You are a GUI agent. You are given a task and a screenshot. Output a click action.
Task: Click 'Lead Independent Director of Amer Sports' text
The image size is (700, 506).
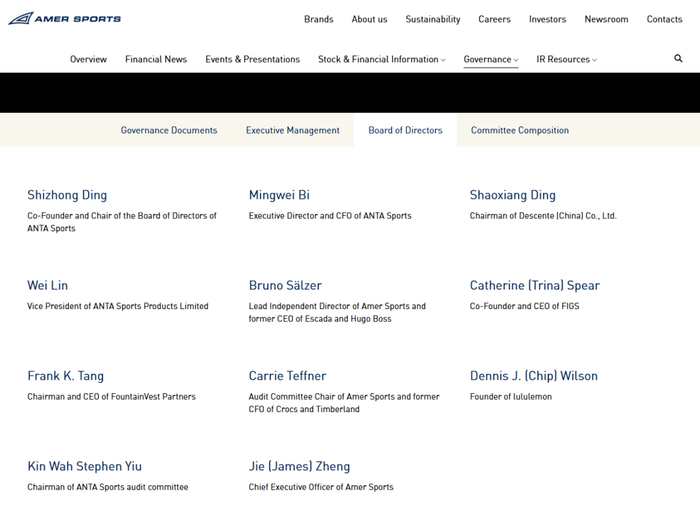[x=337, y=312]
